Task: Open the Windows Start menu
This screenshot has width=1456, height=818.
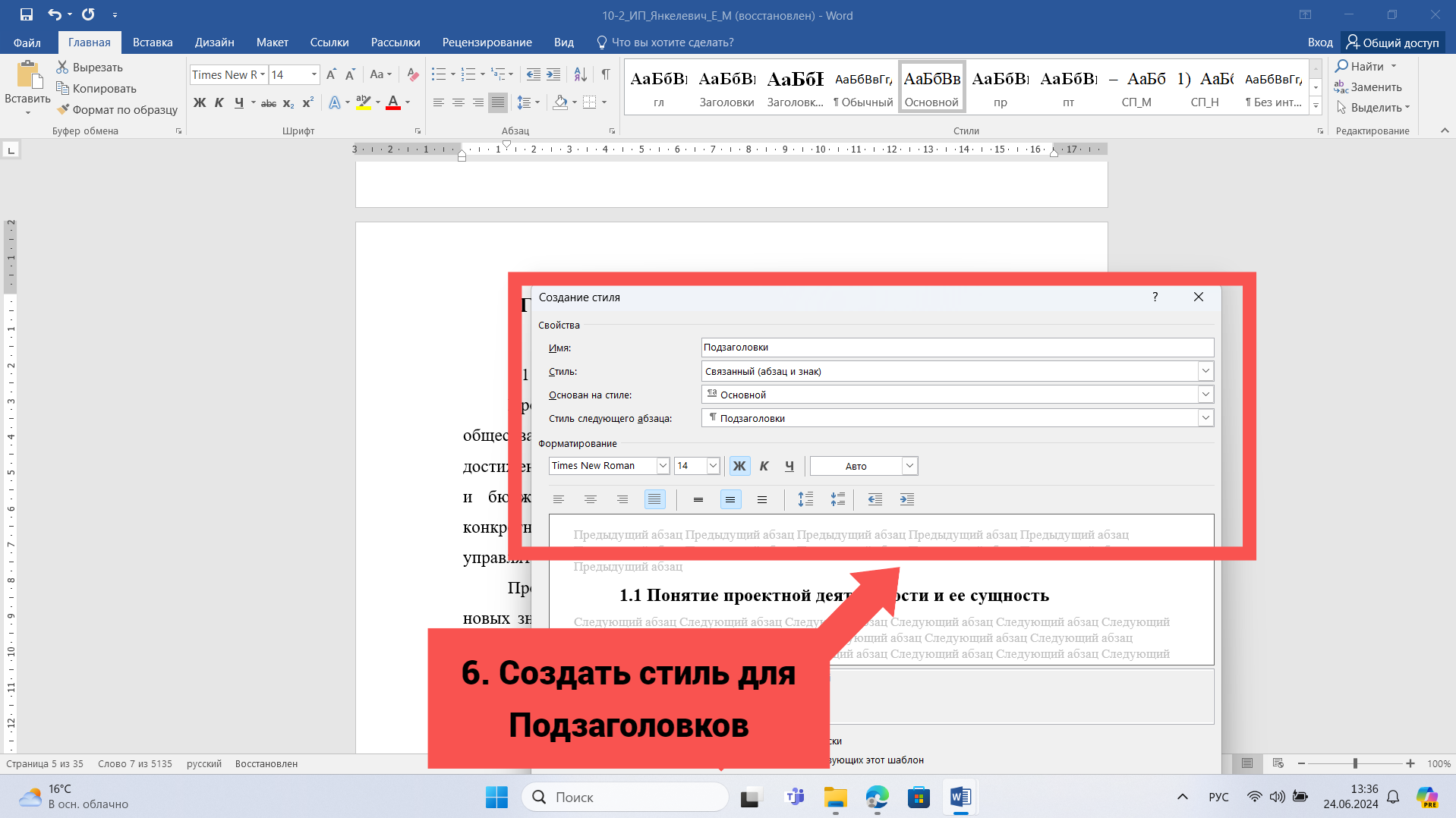Action: coord(497,797)
